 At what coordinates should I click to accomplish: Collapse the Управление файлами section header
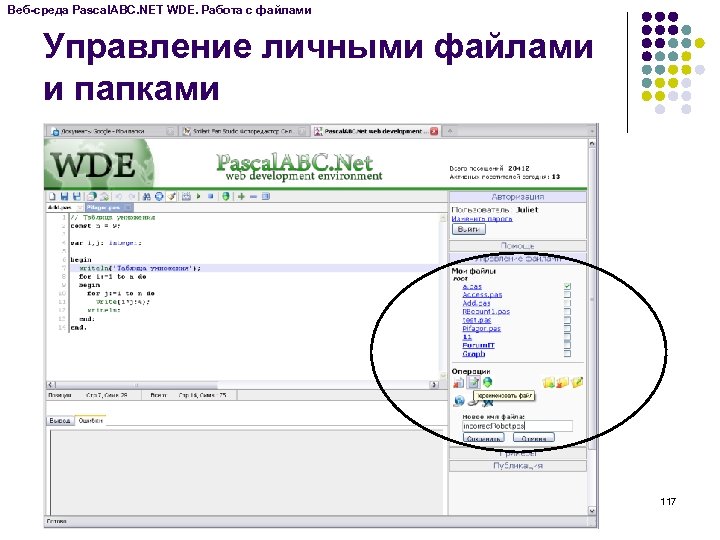(518, 259)
